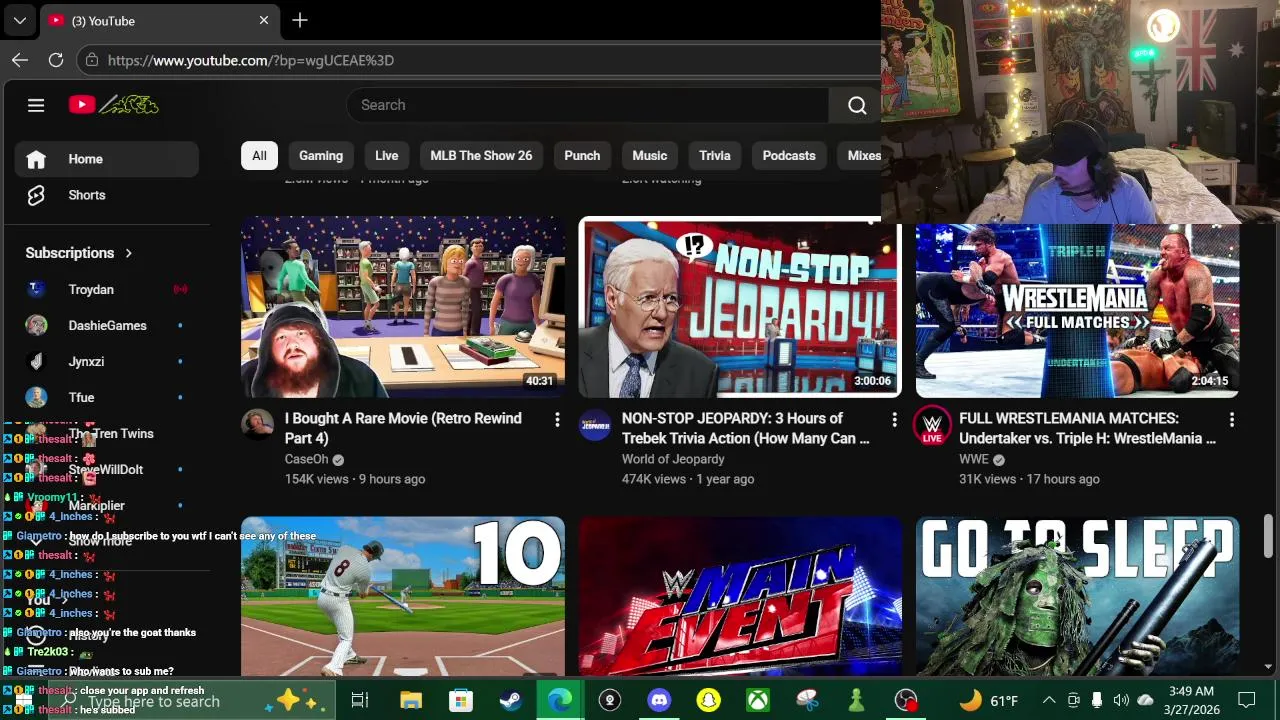Open Shorts from the sidebar
This screenshot has width=1280, height=720.
(106, 195)
